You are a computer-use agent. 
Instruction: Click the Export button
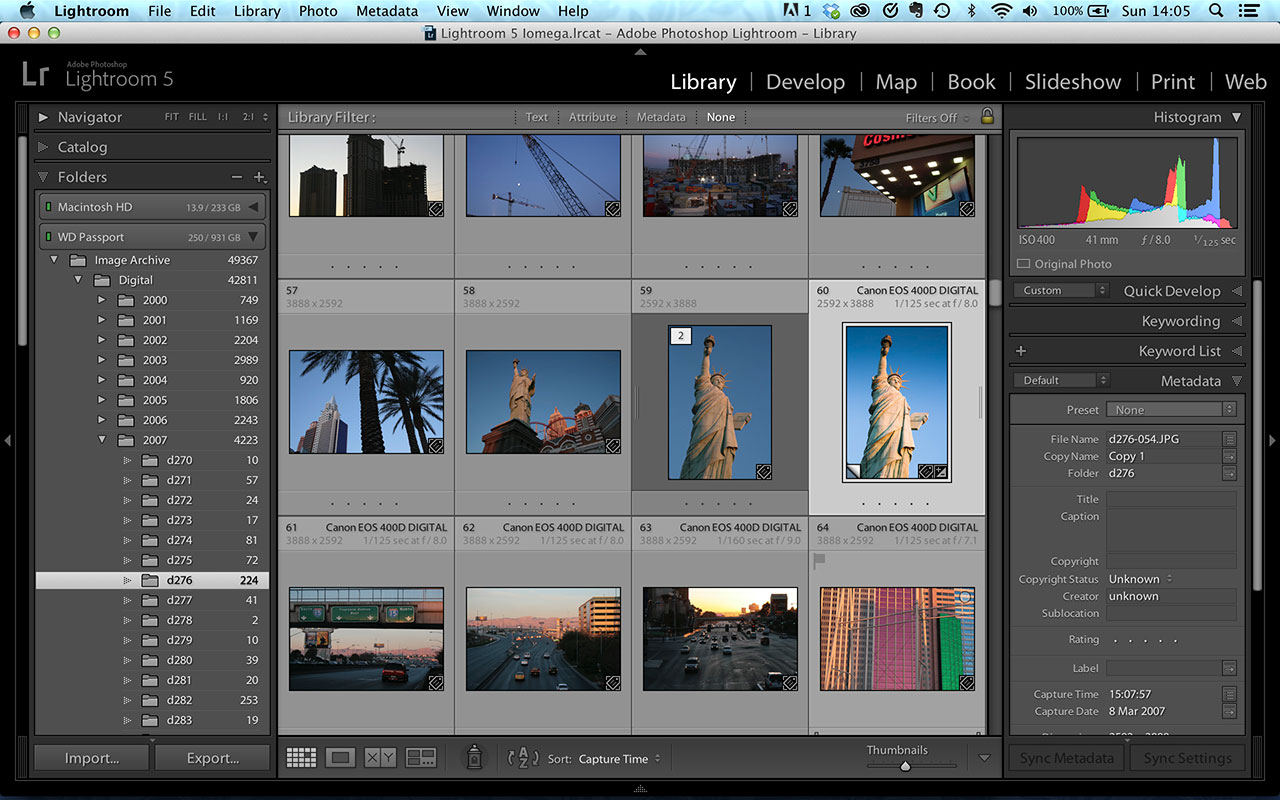[x=213, y=758]
